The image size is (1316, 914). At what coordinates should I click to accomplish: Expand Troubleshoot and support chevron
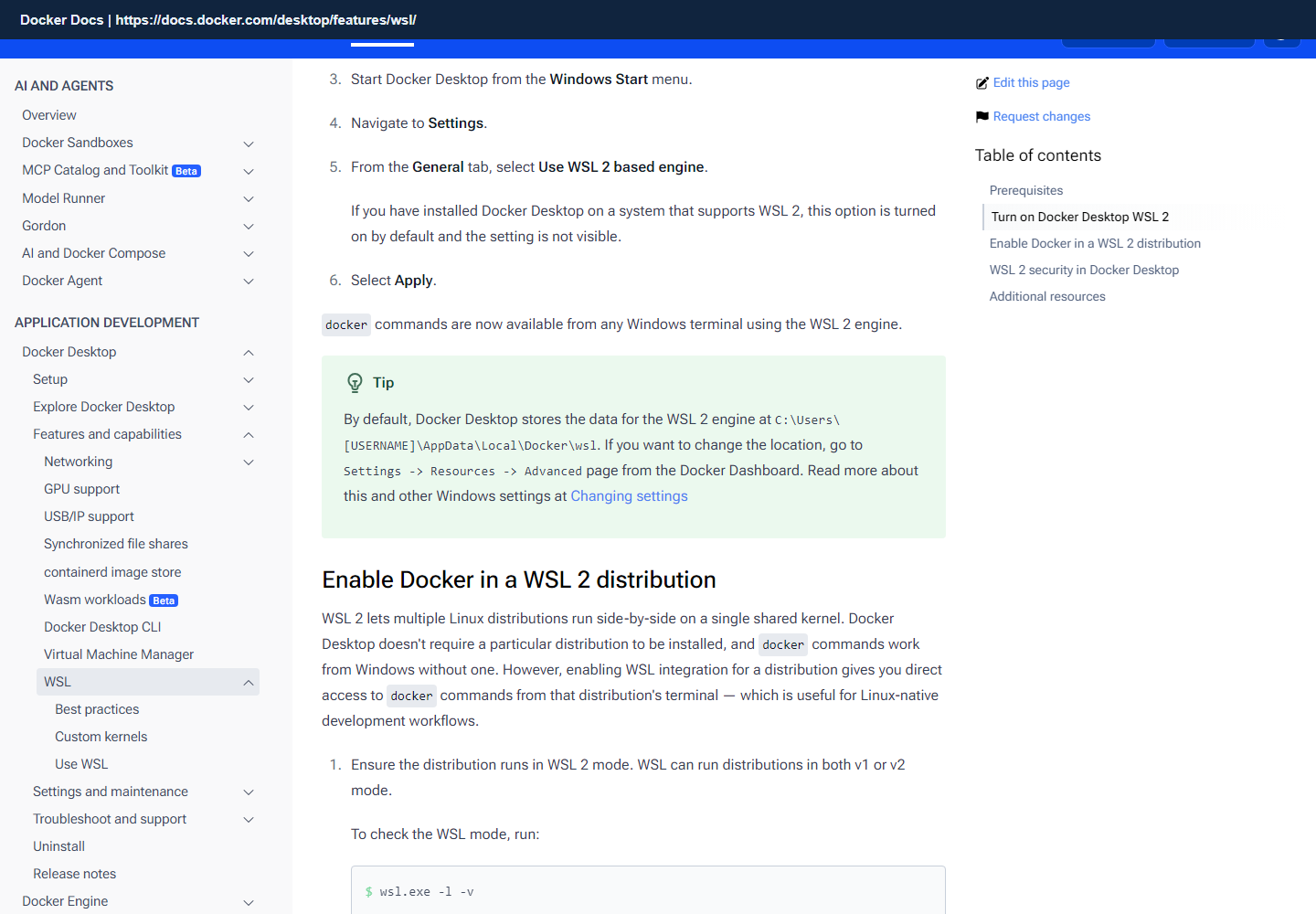point(249,819)
